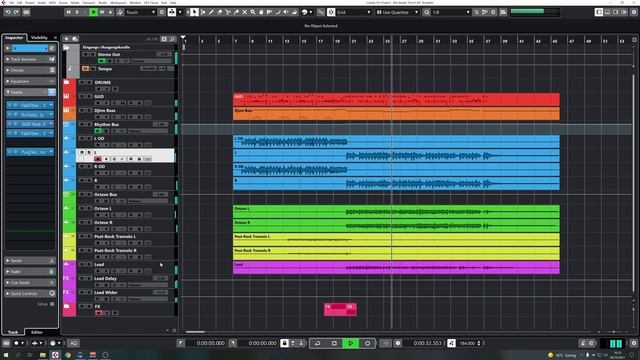This screenshot has width=640, height=360.
Task: Select the Object Selection arrow tool
Action: tap(194, 12)
